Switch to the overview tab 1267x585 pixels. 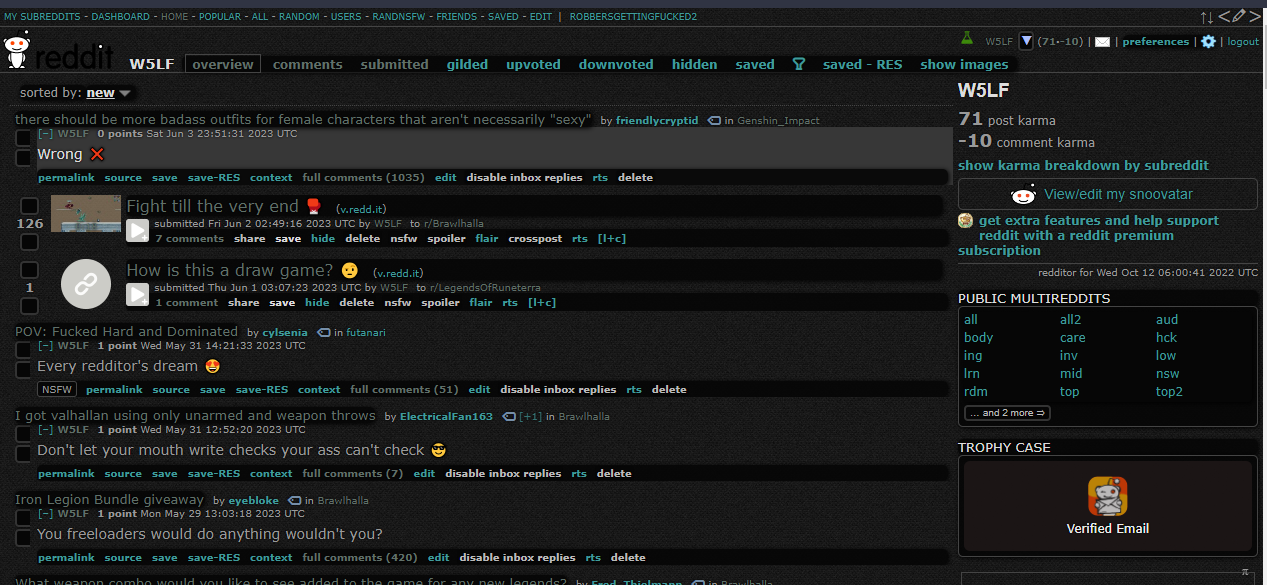223,64
